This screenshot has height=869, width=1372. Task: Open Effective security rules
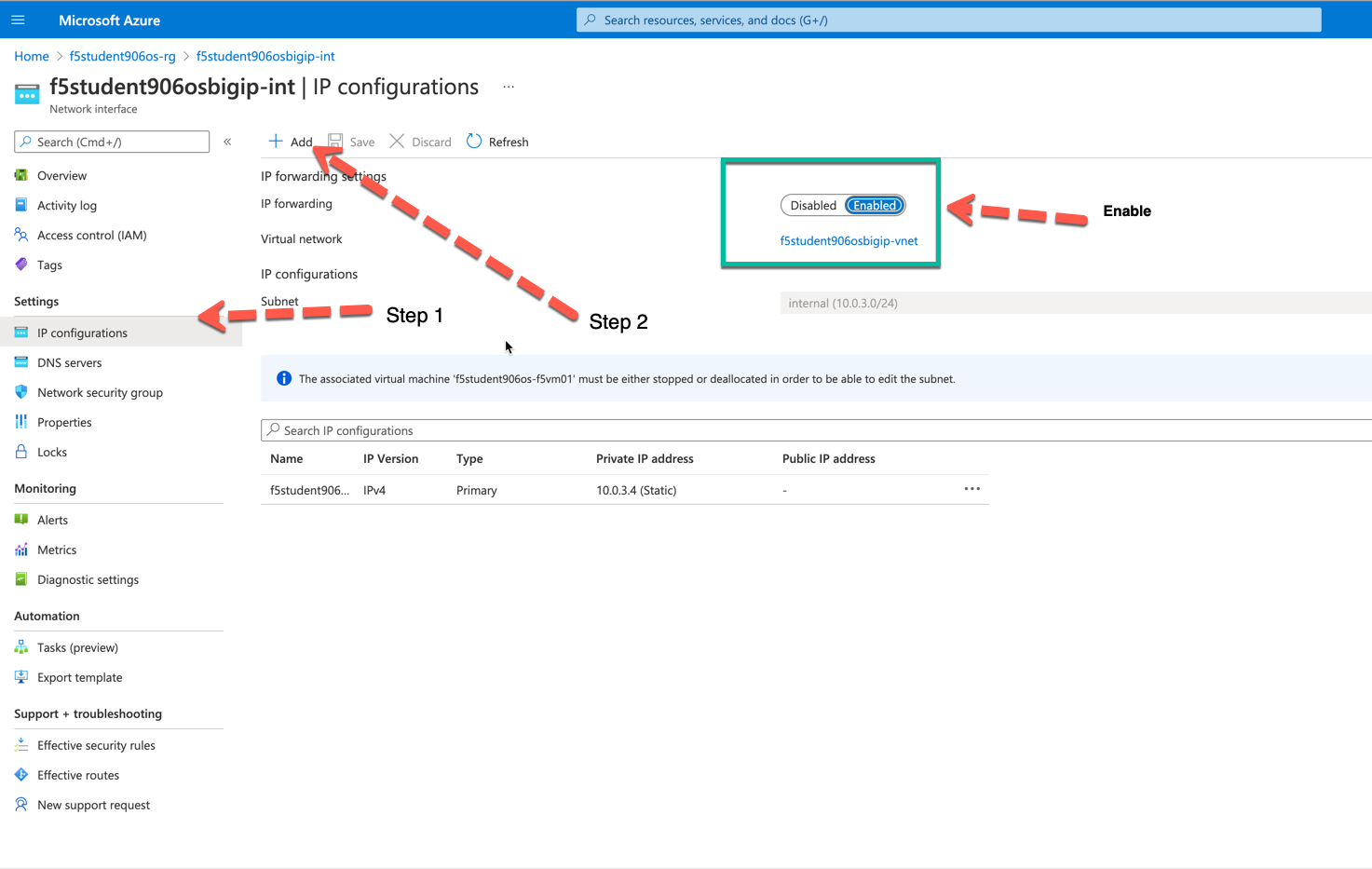click(x=96, y=745)
